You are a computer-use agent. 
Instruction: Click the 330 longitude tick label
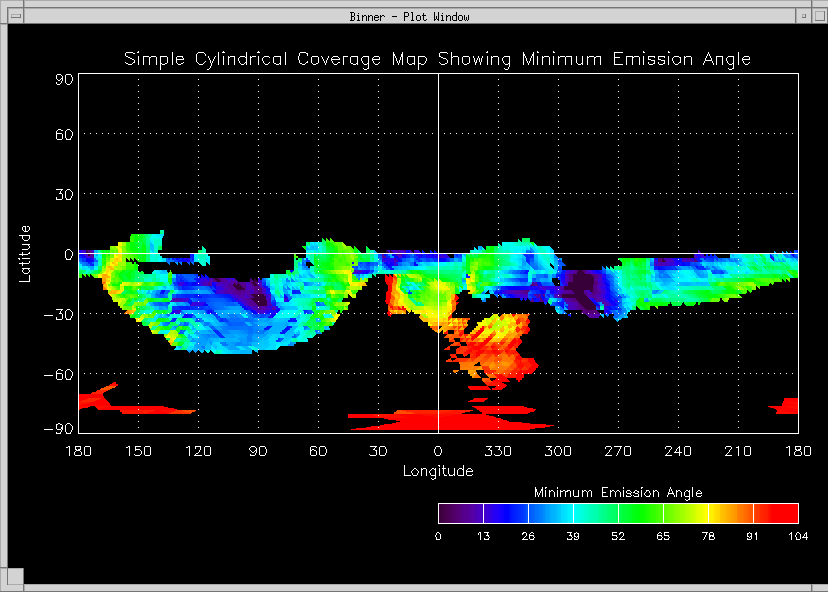tap(498, 452)
